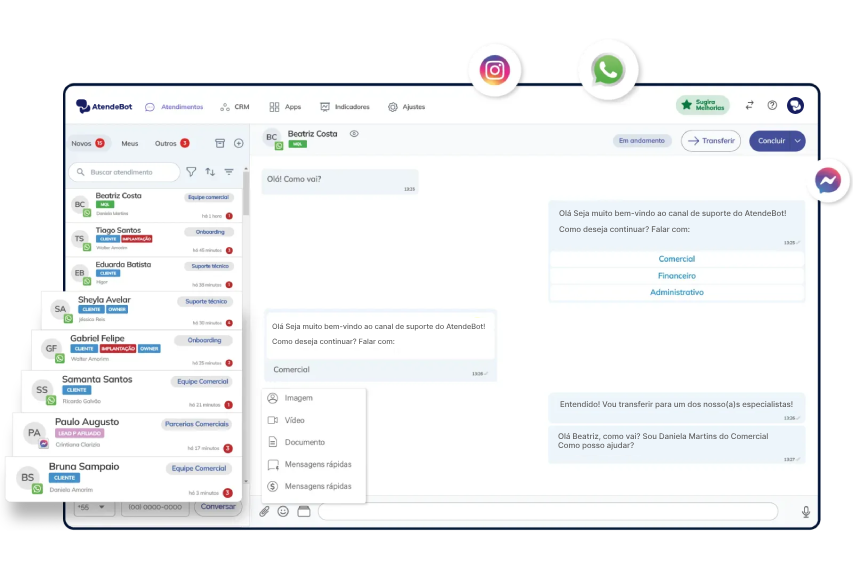853x569 pixels.
Task: Select Documento from the attachment menu
Action: click(x=304, y=442)
